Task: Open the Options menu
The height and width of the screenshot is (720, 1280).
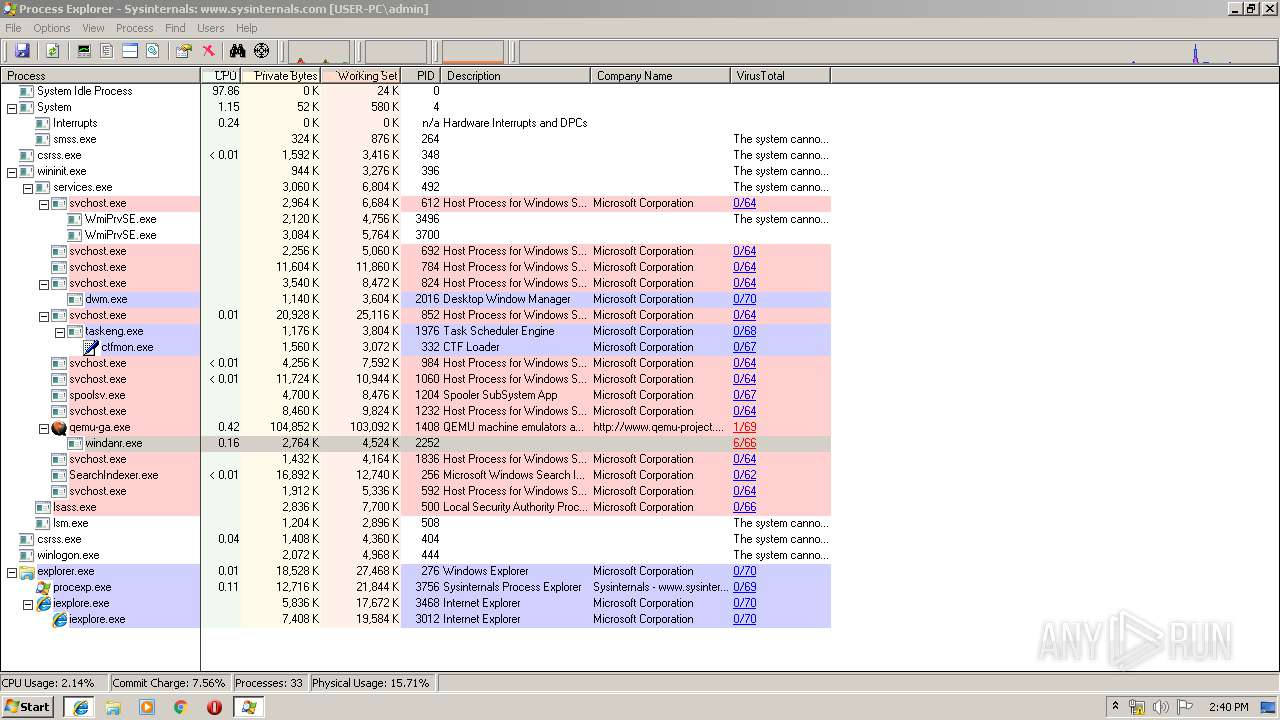Action: click(51, 28)
